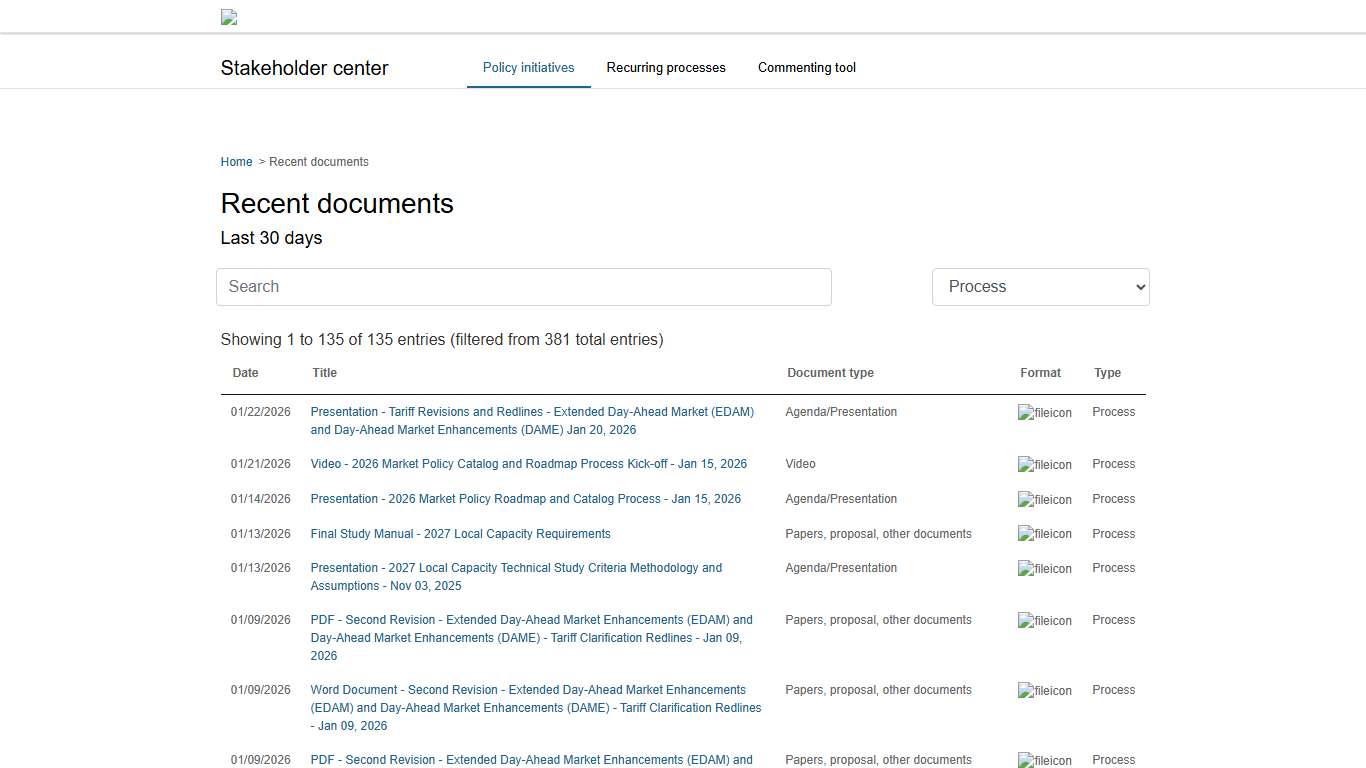Screen dimensions: 1366x768
Task: Open the 2026 Market Policy Catalog video link
Action: (528, 464)
